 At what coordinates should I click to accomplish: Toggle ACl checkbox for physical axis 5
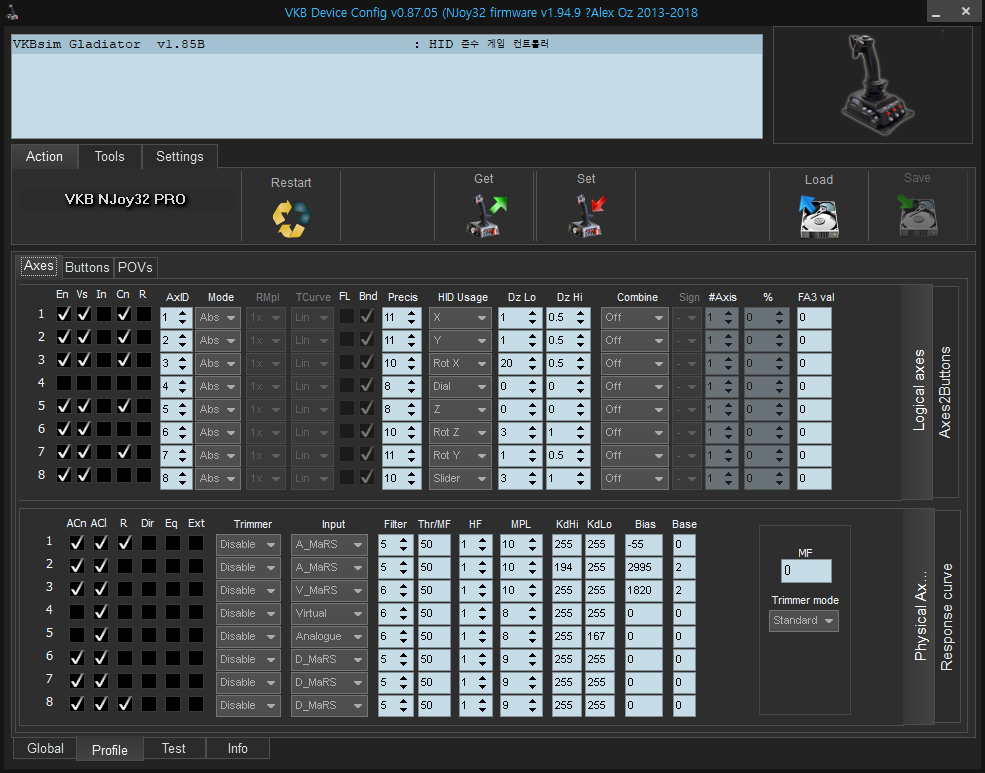[x=101, y=635]
